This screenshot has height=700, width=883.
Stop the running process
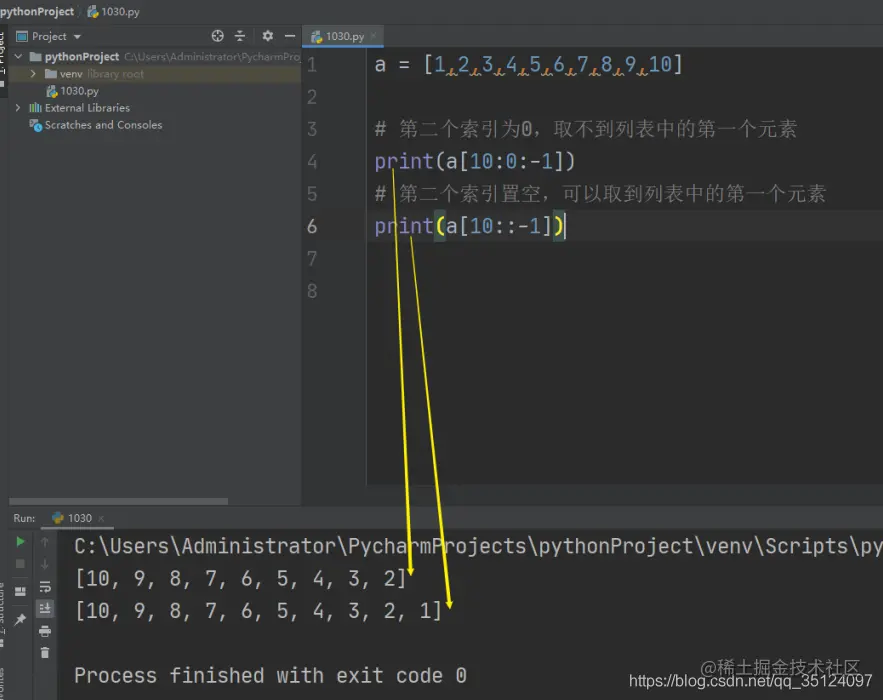[20, 564]
